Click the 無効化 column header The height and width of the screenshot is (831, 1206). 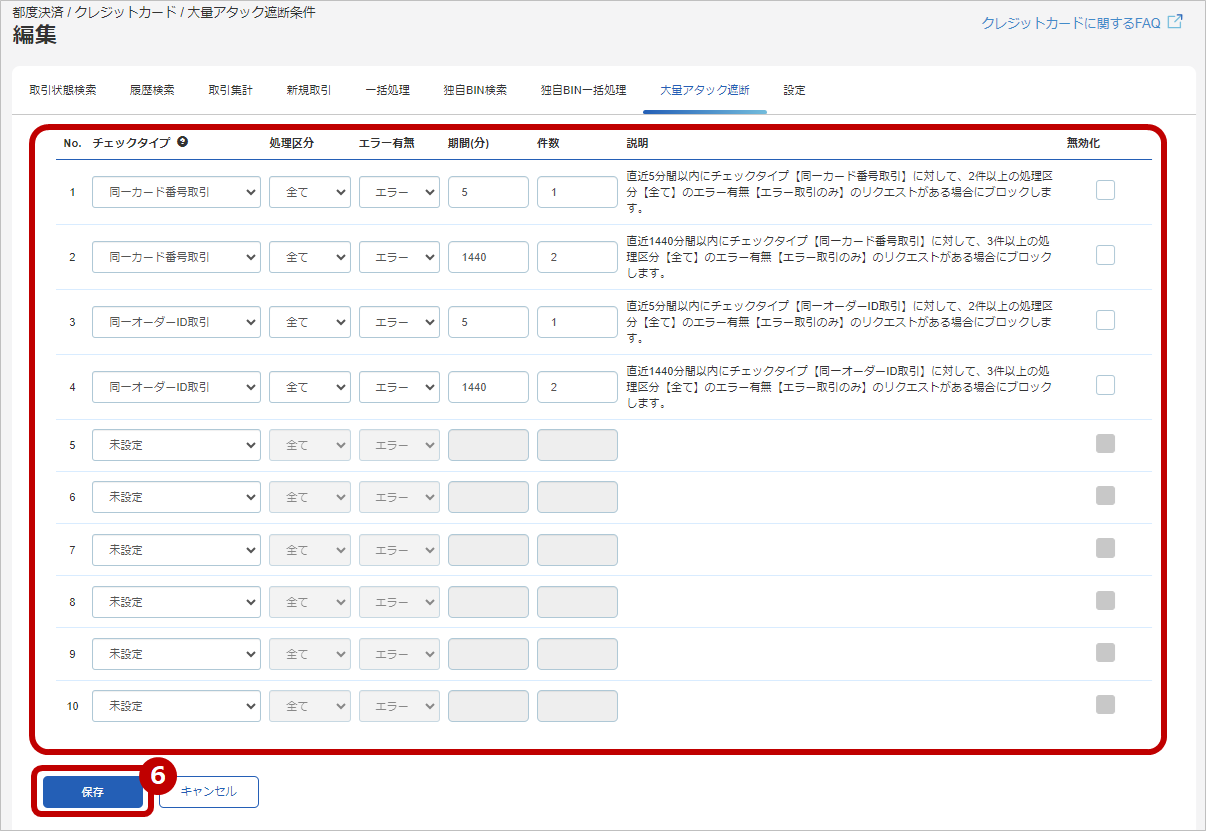pos(1083,143)
